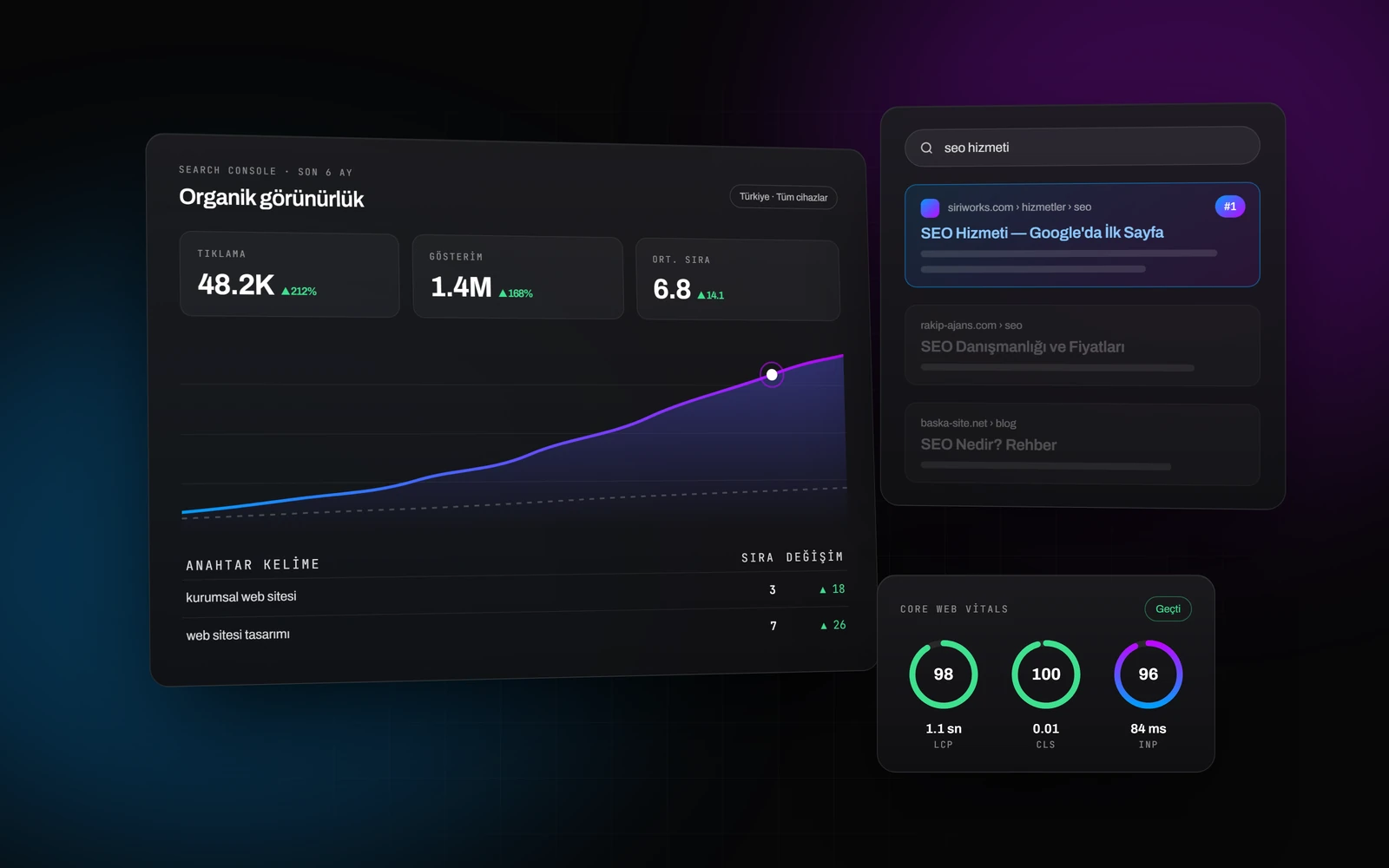Click the 'rakip-ajans.com › seo' breadcrumb
This screenshot has width=1389, height=868.
(x=971, y=325)
